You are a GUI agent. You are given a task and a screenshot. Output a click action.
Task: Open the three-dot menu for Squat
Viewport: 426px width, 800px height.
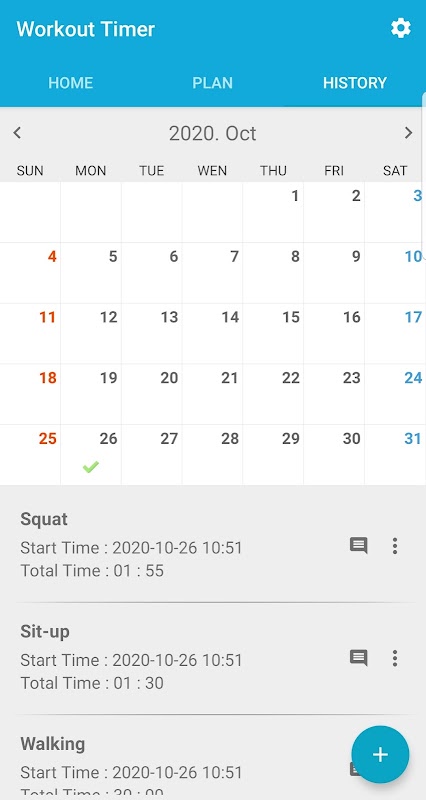395,546
